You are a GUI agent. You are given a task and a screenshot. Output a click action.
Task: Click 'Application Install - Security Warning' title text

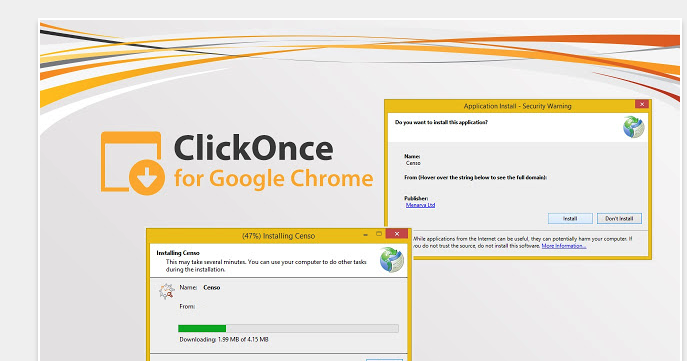(517, 106)
